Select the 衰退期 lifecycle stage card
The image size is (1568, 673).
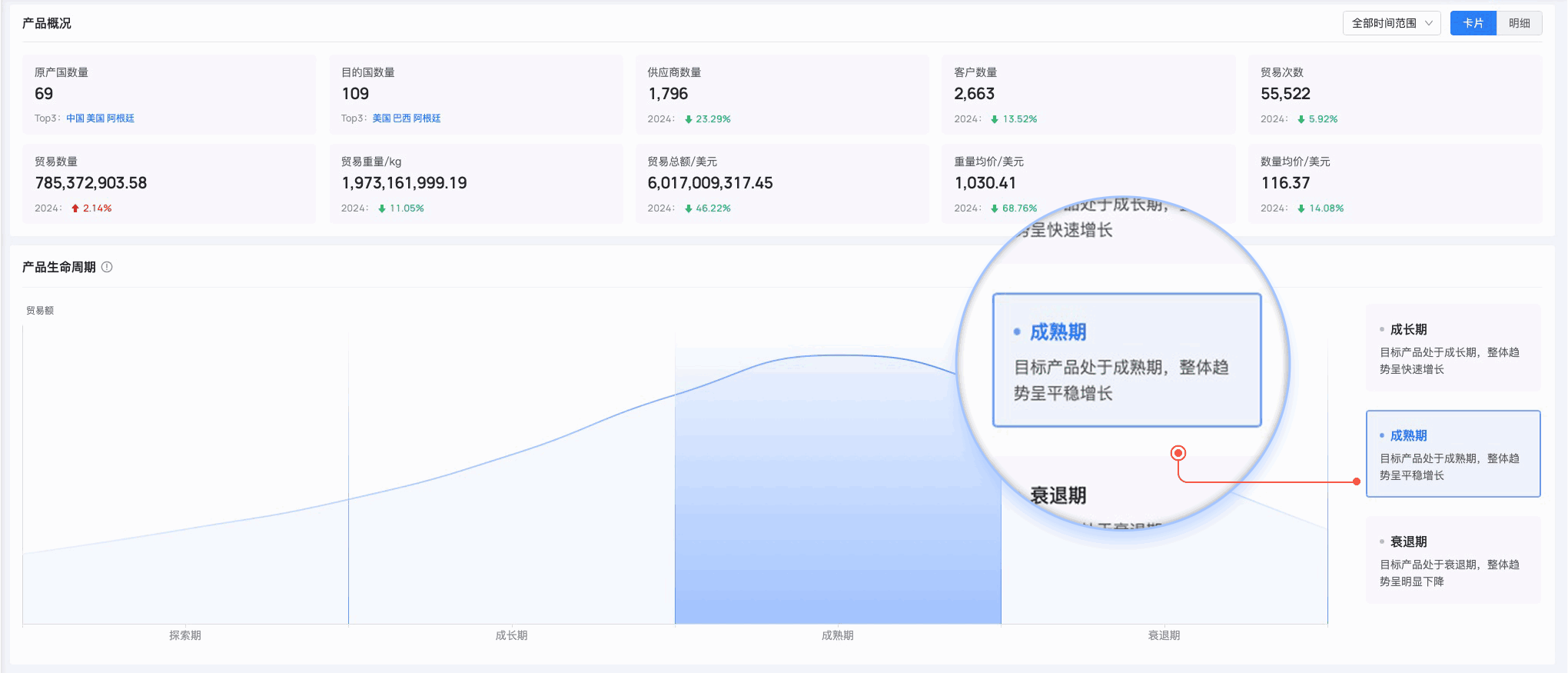pyautogui.click(x=1453, y=560)
